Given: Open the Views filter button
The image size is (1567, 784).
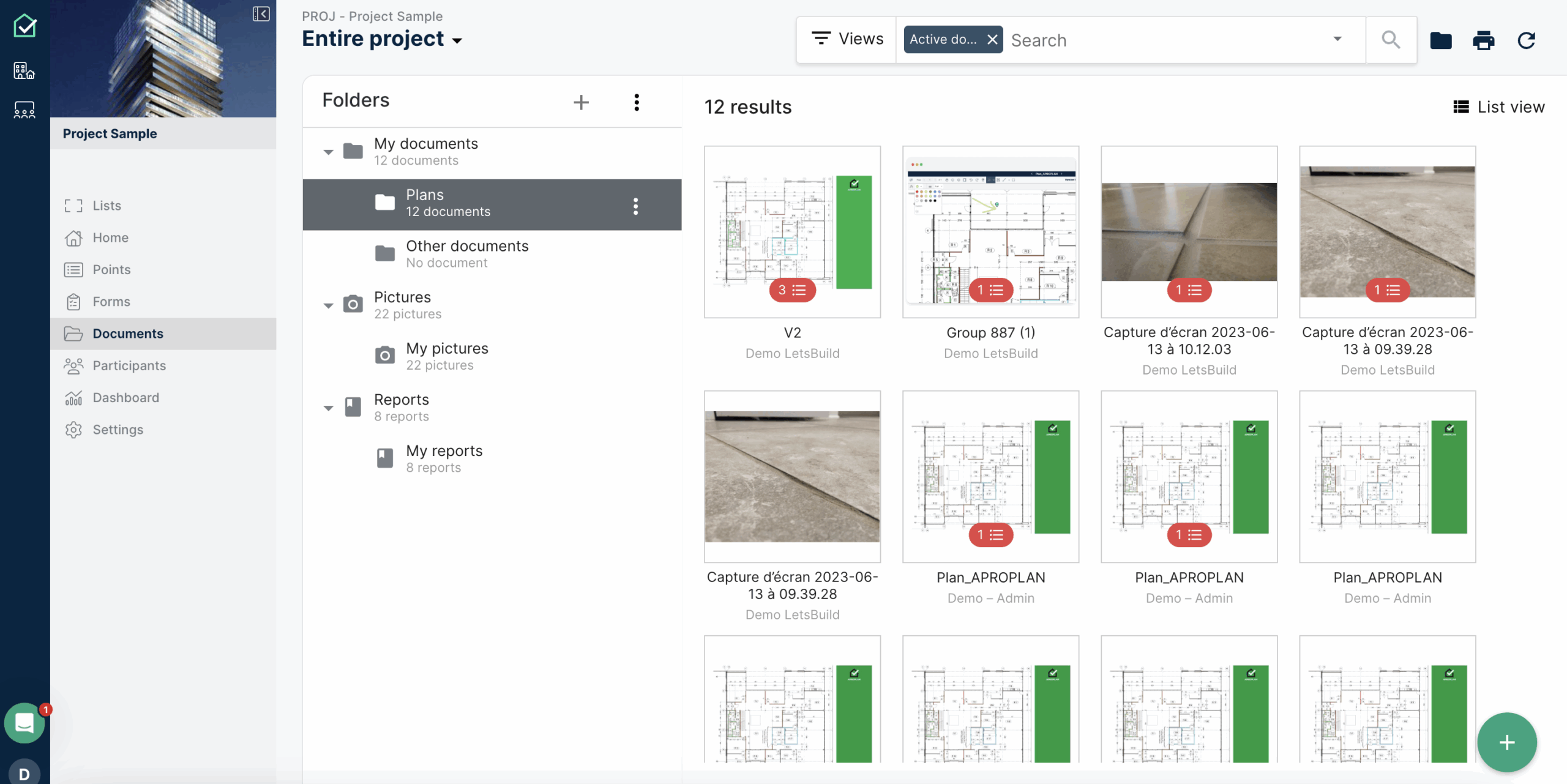Looking at the screenshot, I should (x=847, y=39).
